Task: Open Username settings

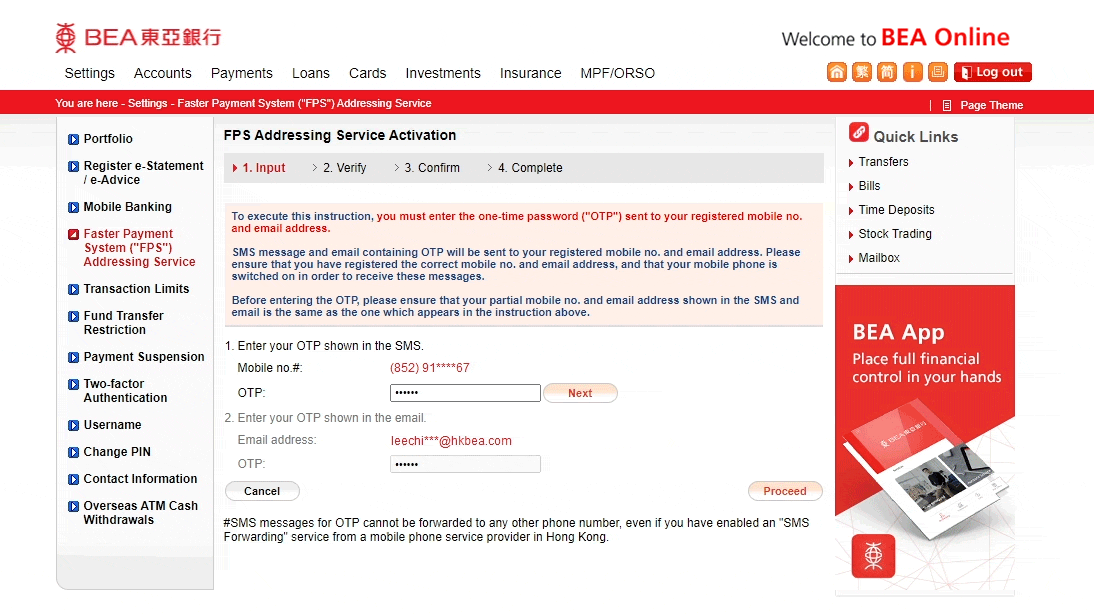Action: tap(112, 425)
